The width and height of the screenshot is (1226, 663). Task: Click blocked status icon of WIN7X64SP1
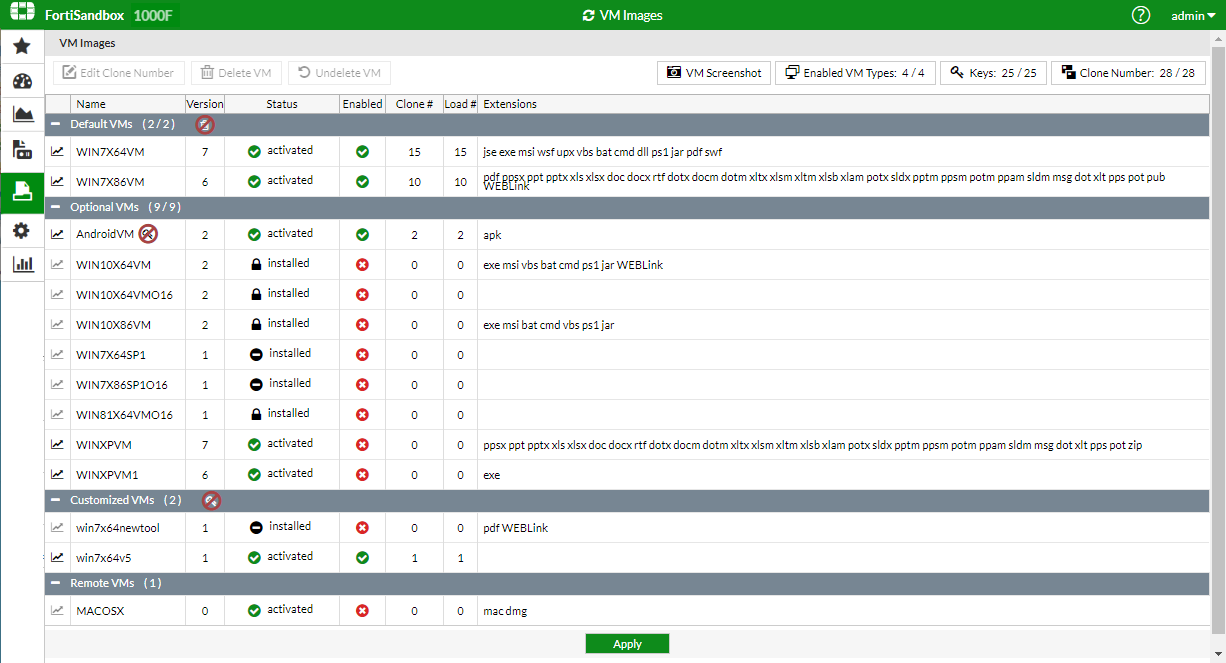tap(256, 354)
